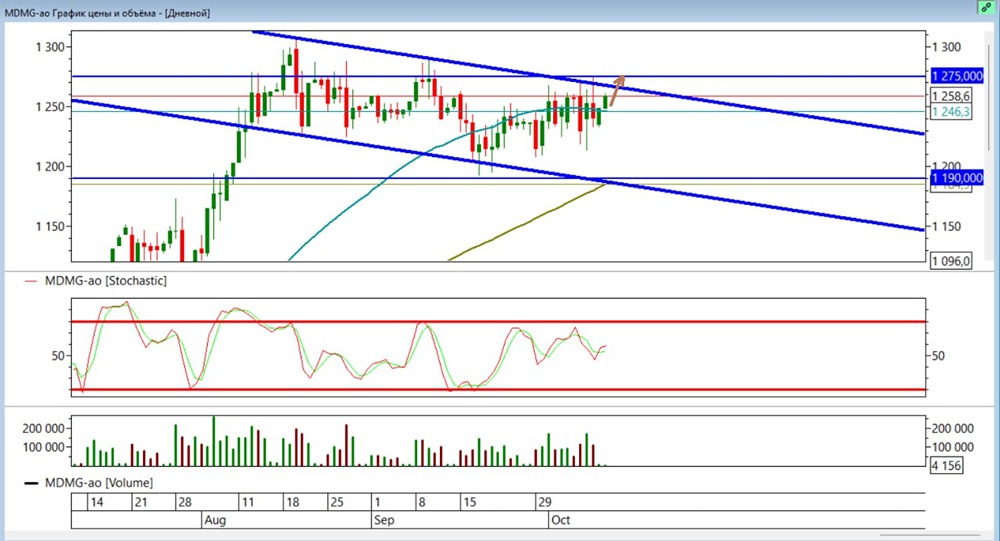The width and height of the screenshot is (1000, 541).
Task: Click the 1 150 label on right price axis
Action: point(946,226)
